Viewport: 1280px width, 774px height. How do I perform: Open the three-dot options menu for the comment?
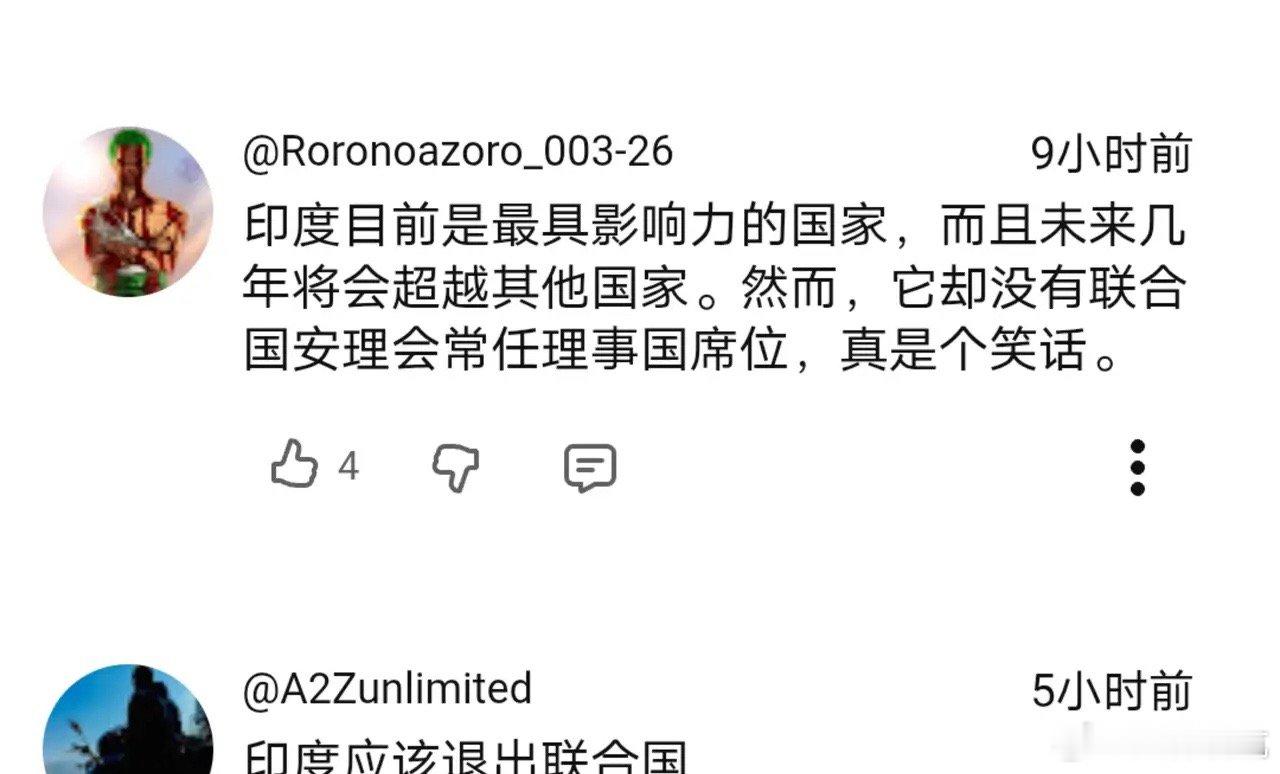(x=1137, y=467)
